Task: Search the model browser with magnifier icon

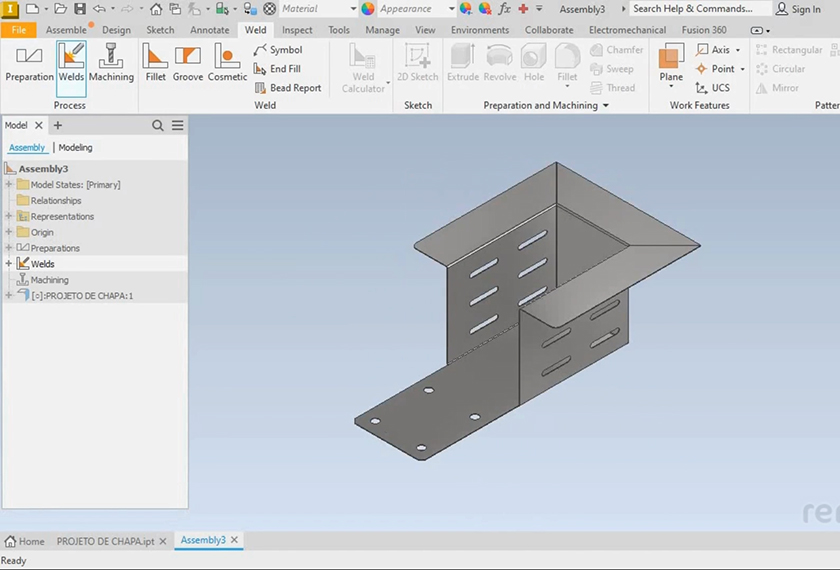Action: tap(158, 126)
